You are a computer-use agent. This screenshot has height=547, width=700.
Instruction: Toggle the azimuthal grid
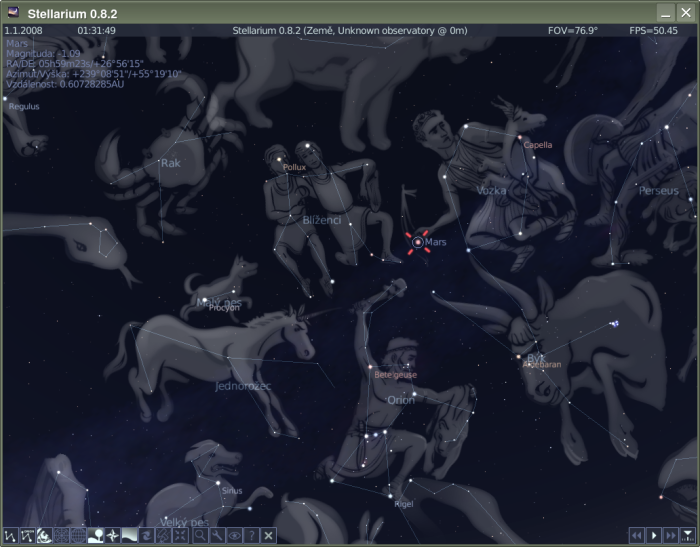click(x=61, y=535)
